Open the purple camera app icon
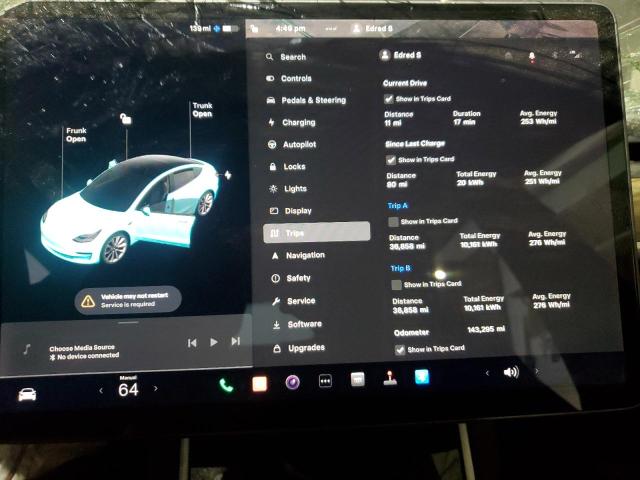Screen dimensions: 640x480 (x=292, y=382)
